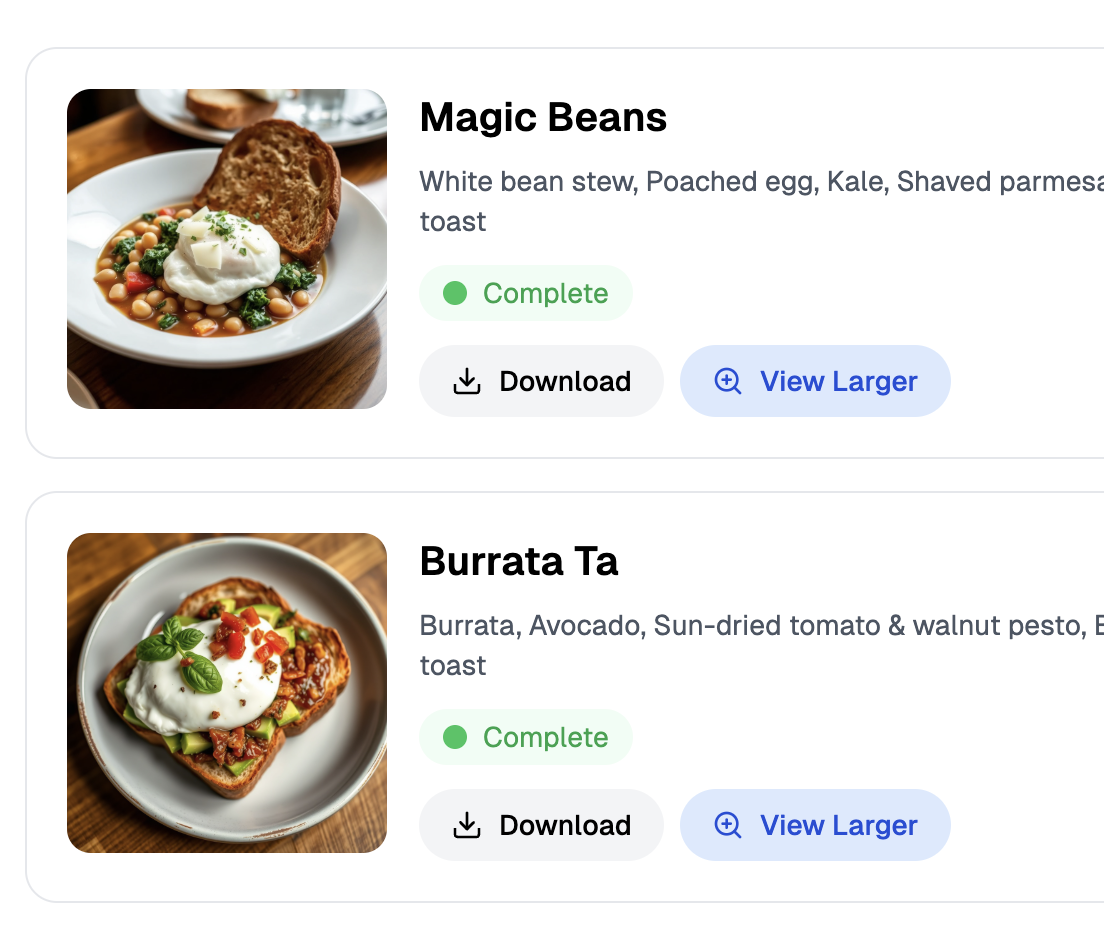This screenshot has height=927, width=1104.
Task: Click the zoom-in magnifier icon for Burrata Ta
Action: (x=727, y=825)
